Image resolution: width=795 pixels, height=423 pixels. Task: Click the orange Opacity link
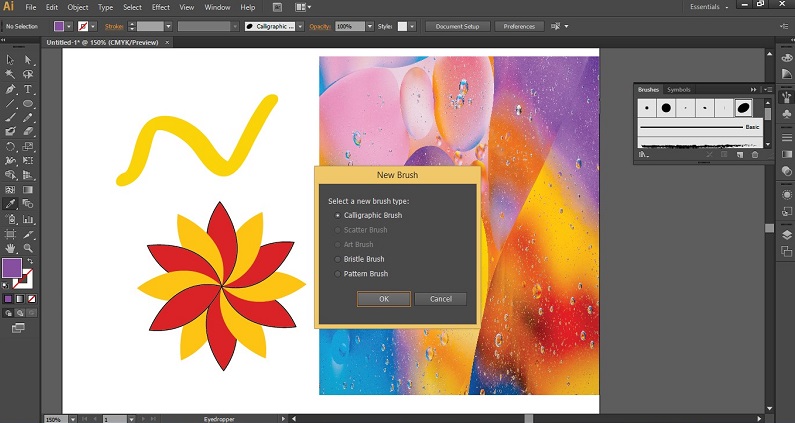click(319, 26)
